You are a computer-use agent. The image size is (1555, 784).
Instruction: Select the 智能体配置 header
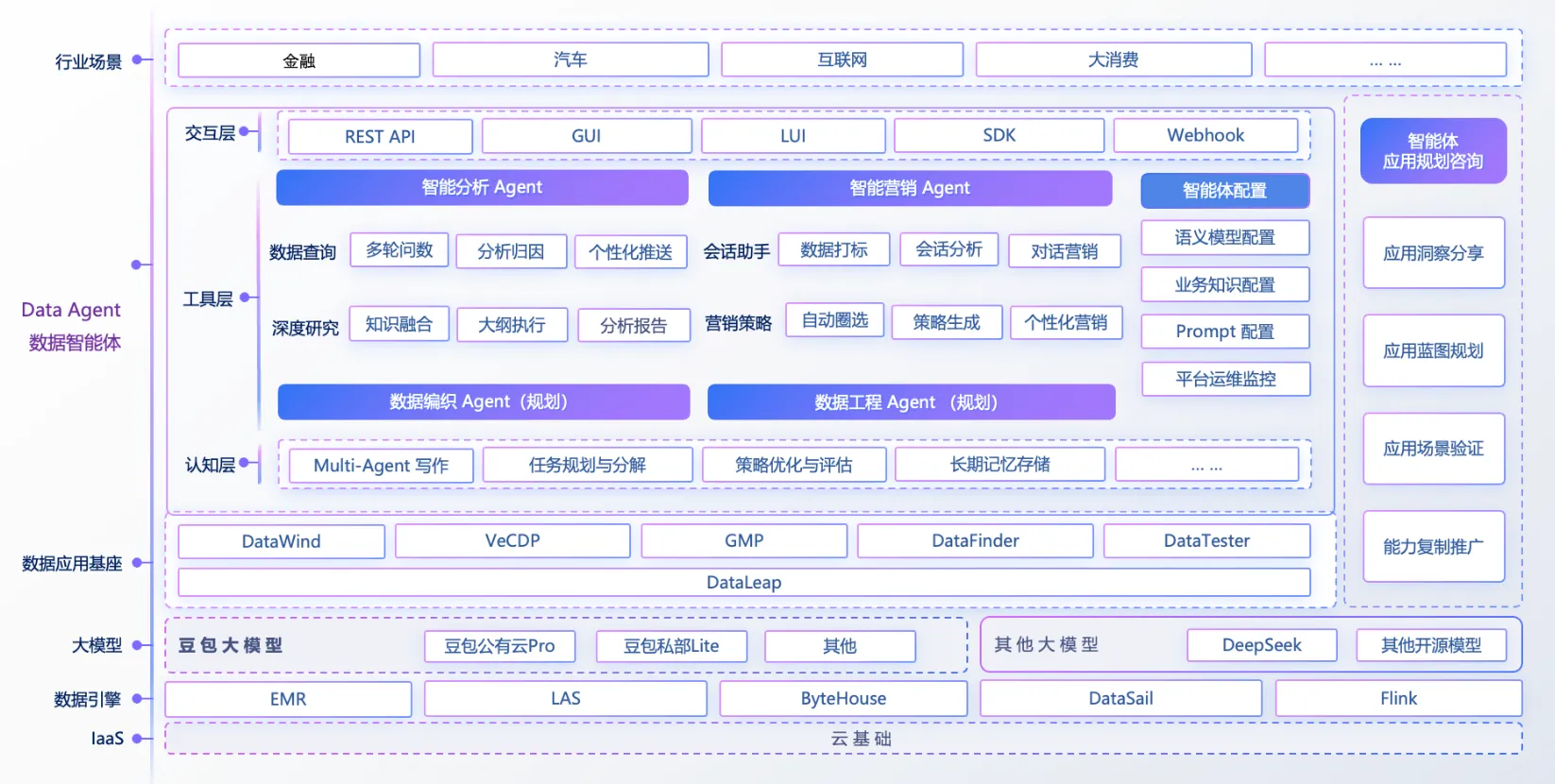(1225, 191)
